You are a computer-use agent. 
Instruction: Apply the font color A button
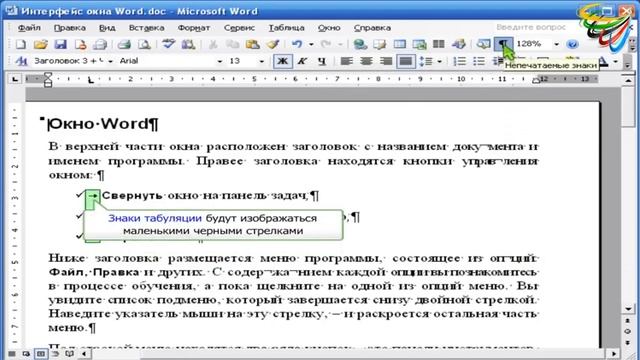tap(604, 62)
